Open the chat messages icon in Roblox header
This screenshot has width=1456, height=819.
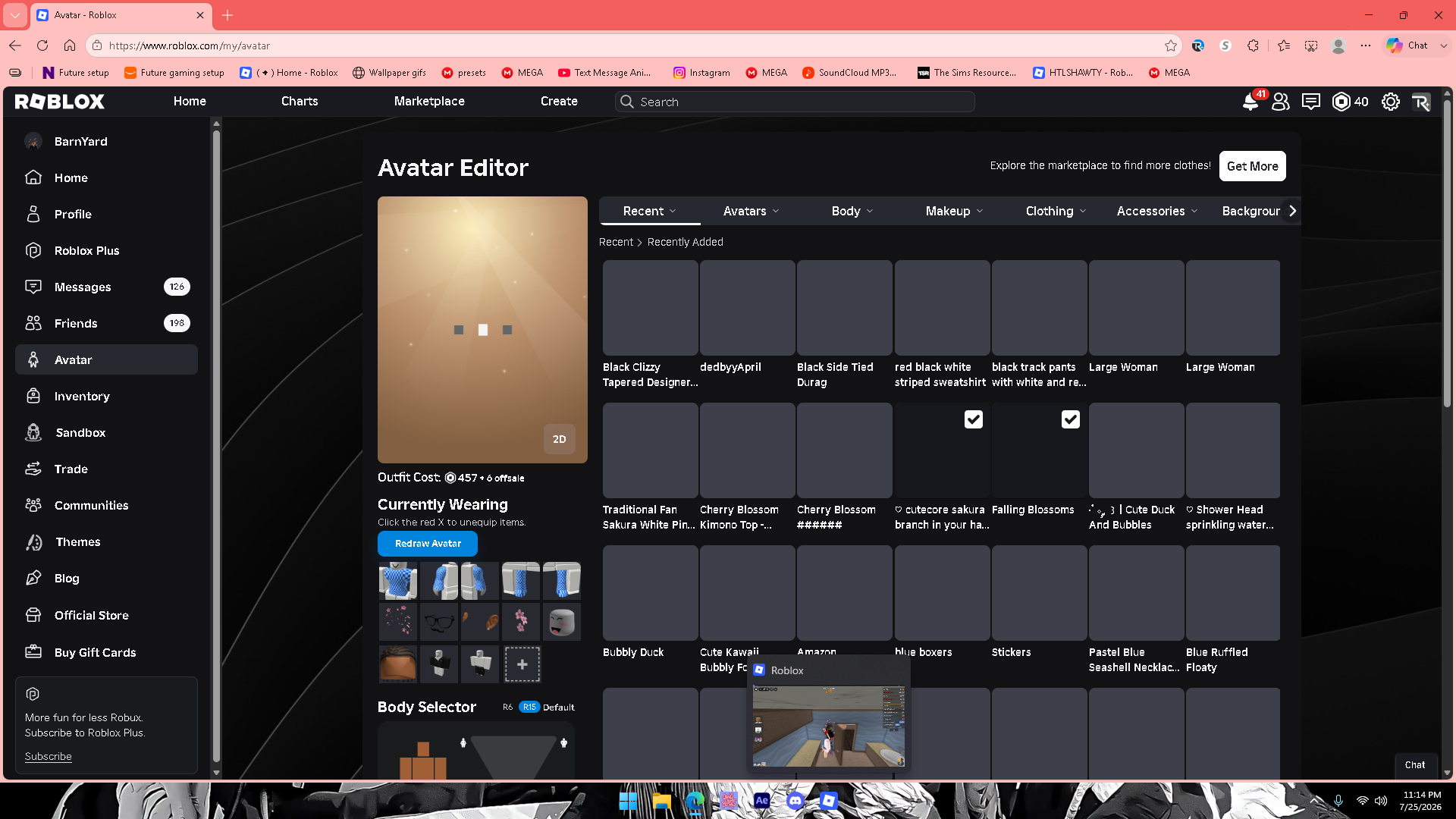click(1311, 102)
